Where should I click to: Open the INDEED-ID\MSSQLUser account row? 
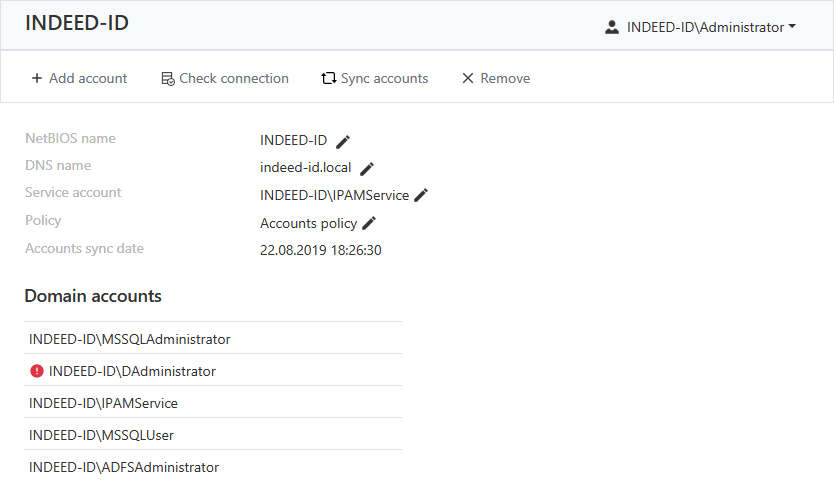[102, 435]
